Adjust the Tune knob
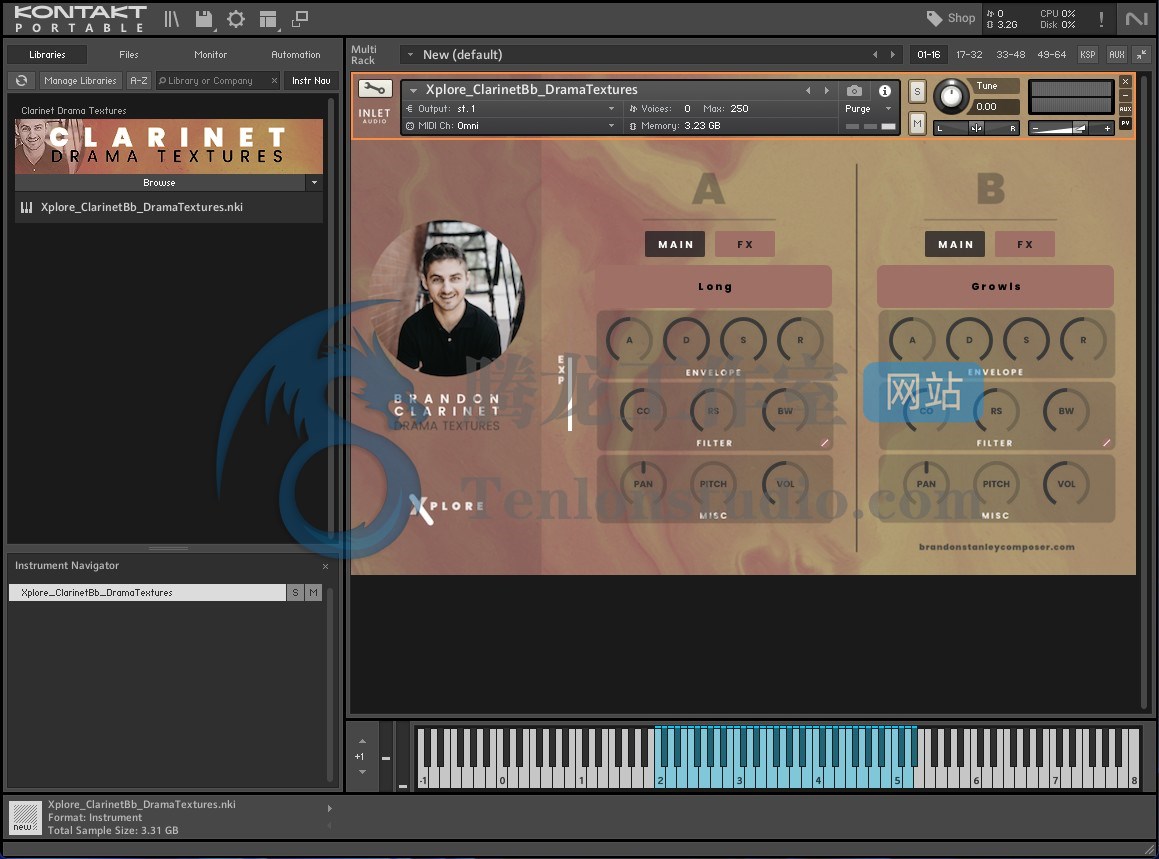1159x859 pixels. (951, 96)
